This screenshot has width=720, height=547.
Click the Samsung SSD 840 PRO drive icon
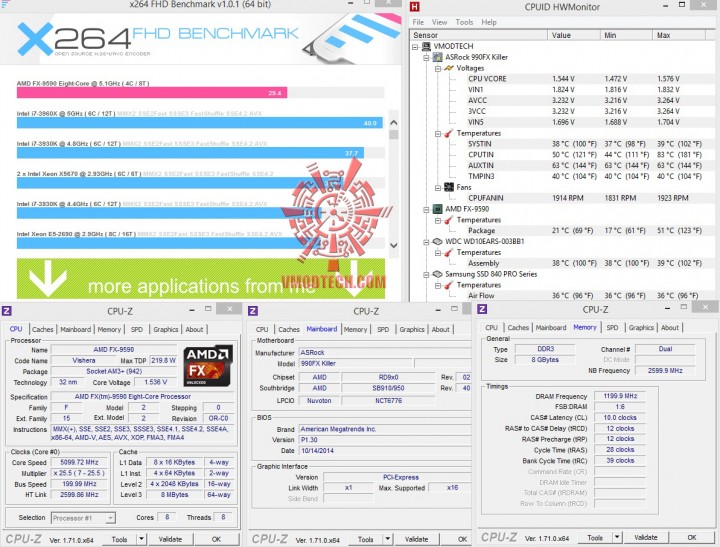point(438,274)
